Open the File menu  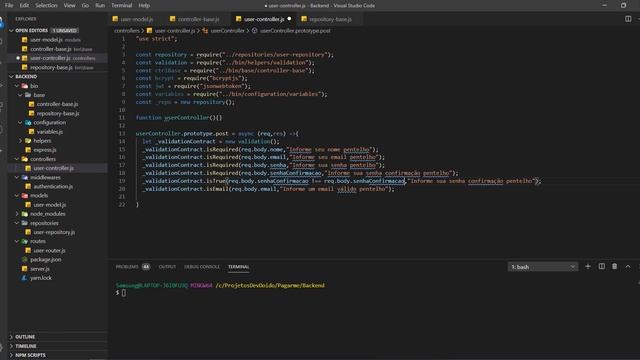click(9, 5)
